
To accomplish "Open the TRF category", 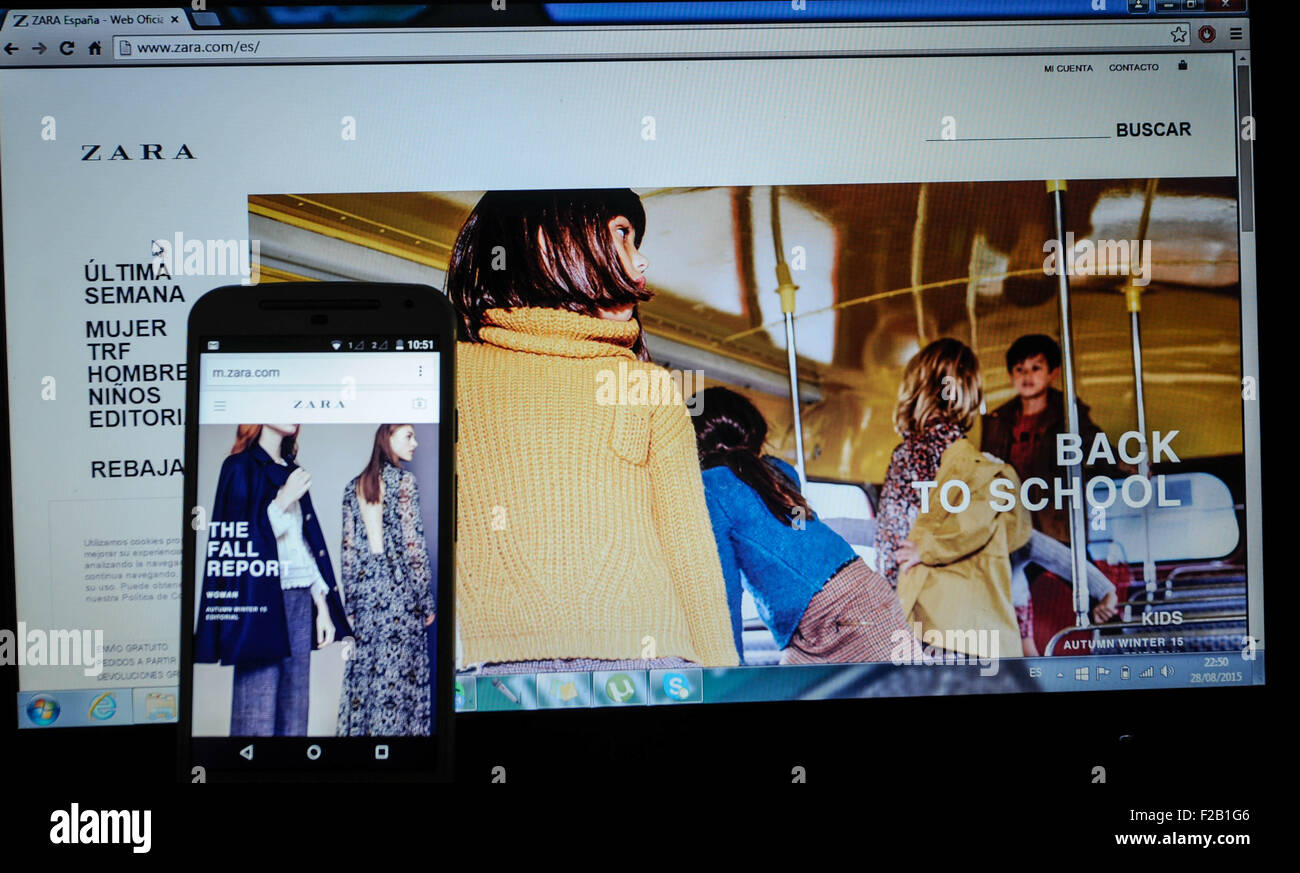I will coord(109,352).
